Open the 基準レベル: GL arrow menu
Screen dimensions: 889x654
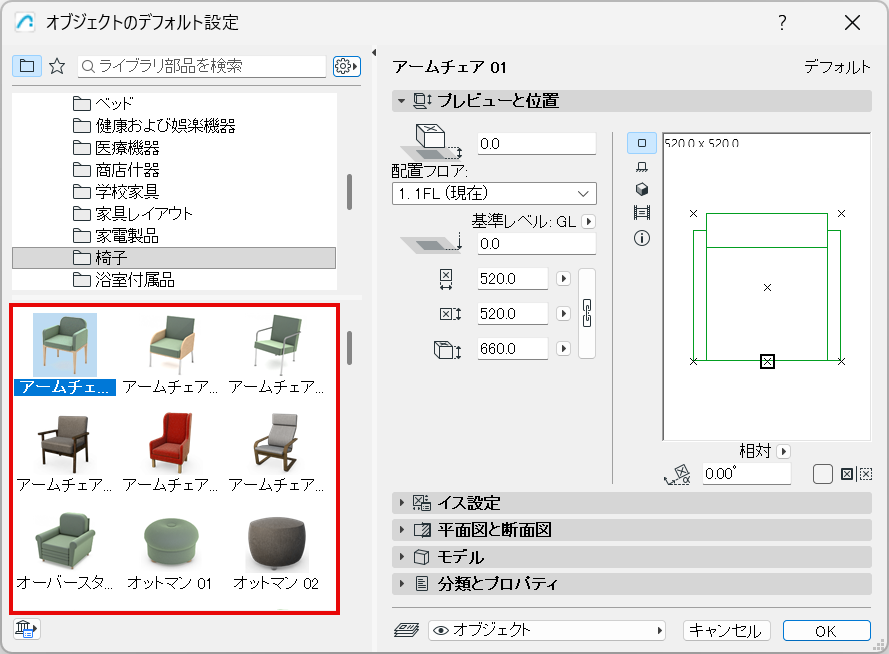point(589,222)
